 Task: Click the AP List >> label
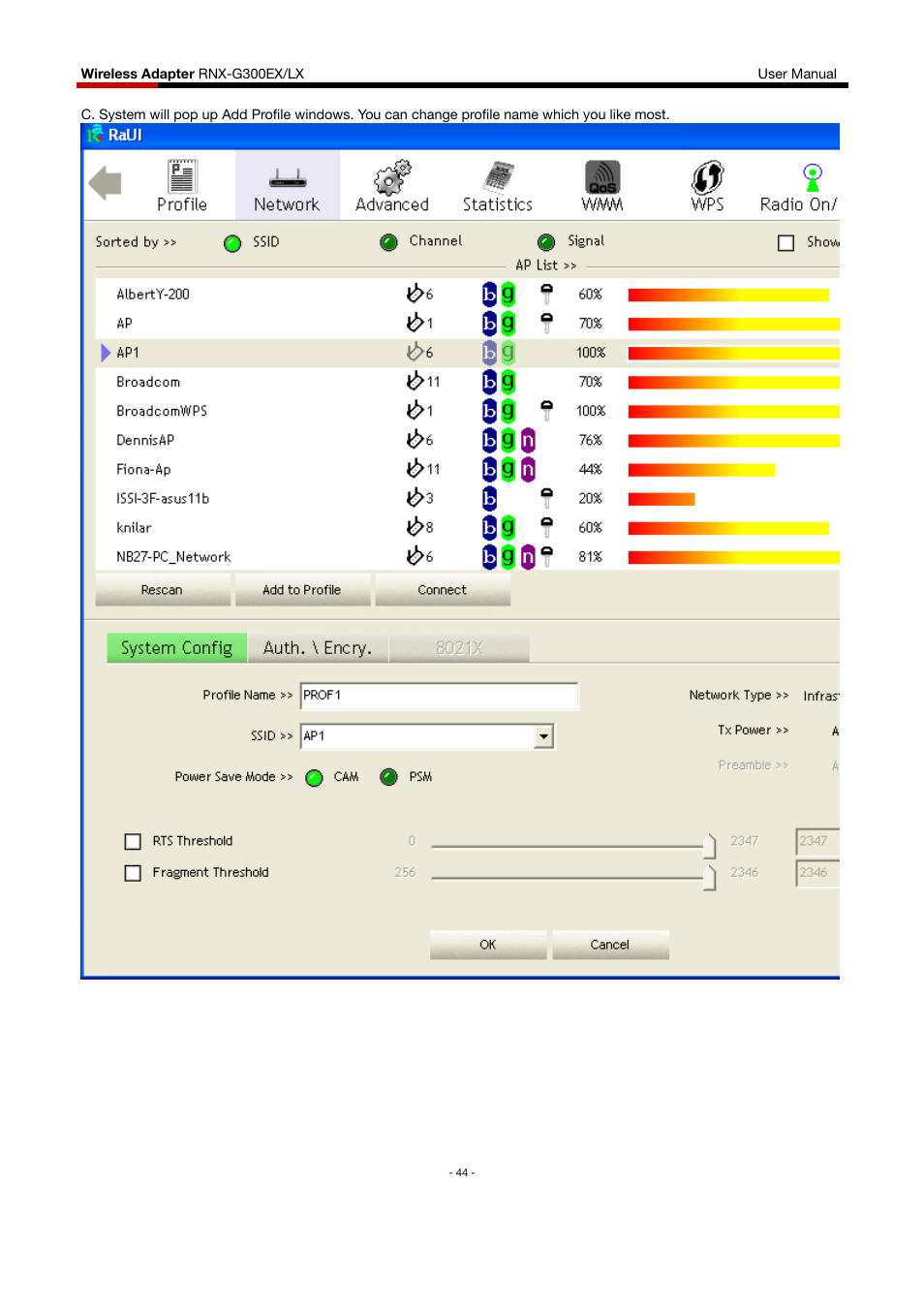tap(546, 265)
